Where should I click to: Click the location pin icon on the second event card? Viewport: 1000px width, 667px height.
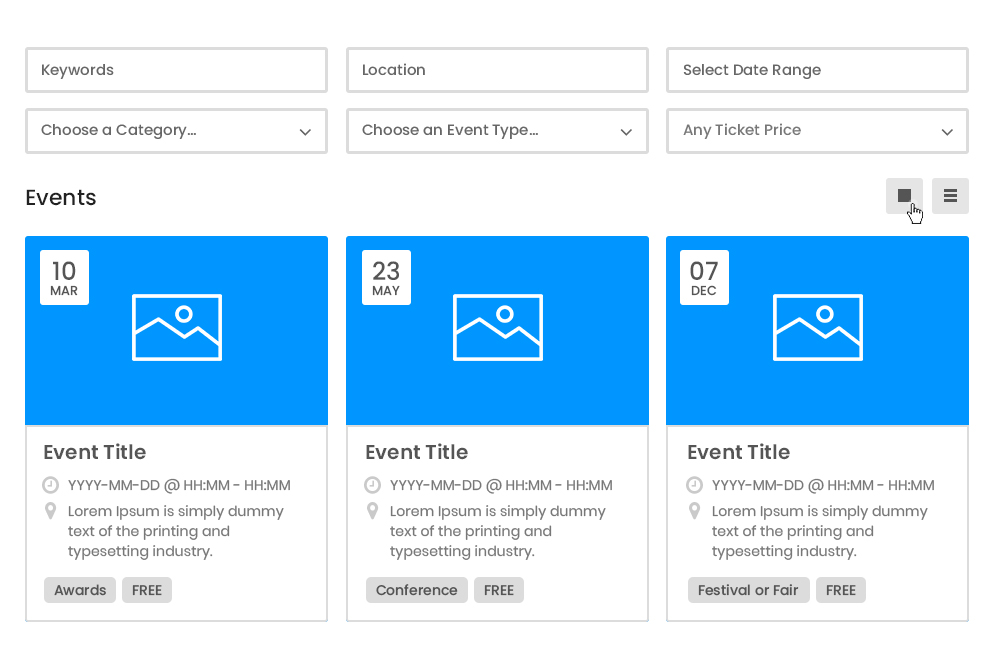click(372, 511)
